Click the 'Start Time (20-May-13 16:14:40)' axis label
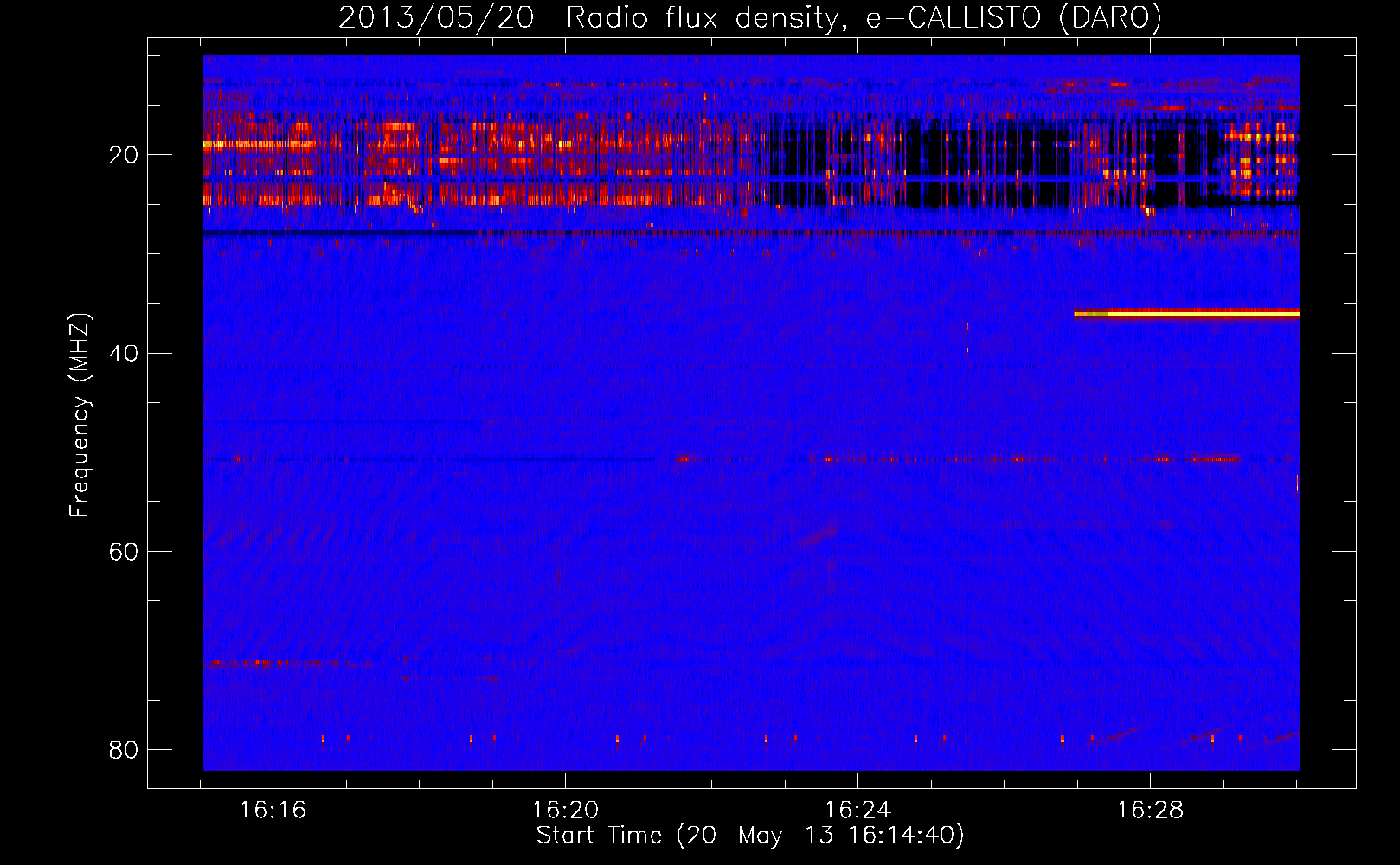The image size is (1400, 865). [x=750, y=836]
